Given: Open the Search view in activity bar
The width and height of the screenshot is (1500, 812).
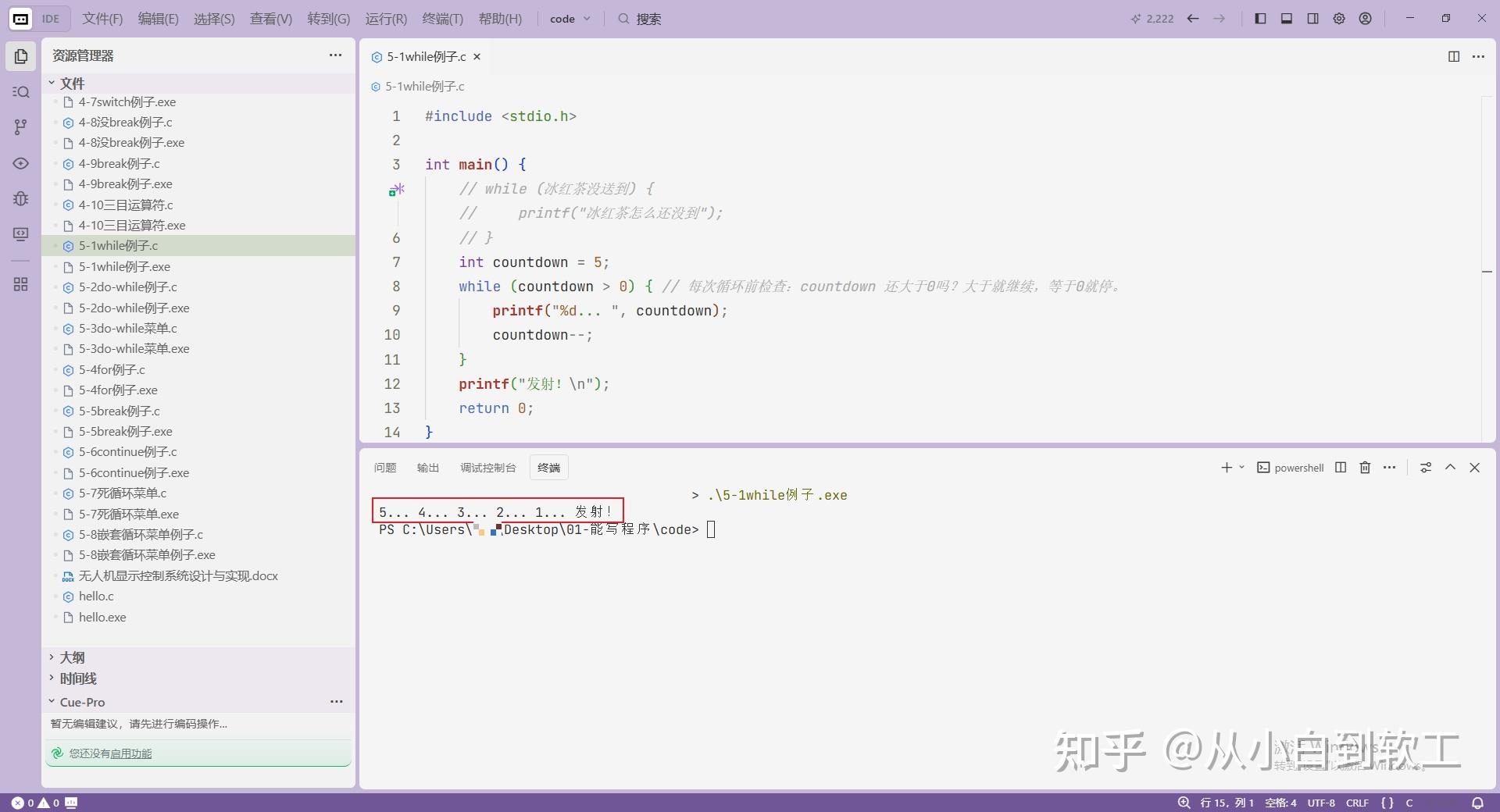Looking at the screenshot, I should click(21, 92).
